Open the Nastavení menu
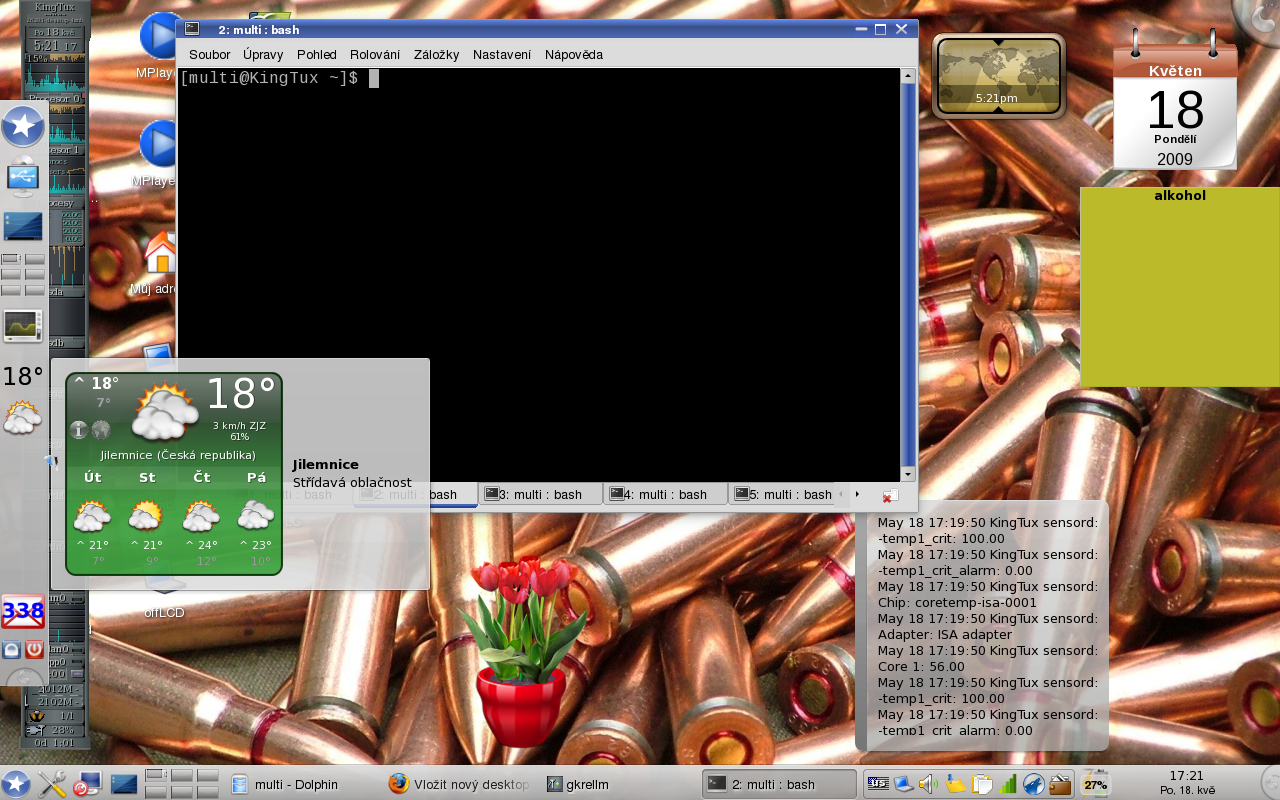The image size is (1280, 800). coord(502,55)
